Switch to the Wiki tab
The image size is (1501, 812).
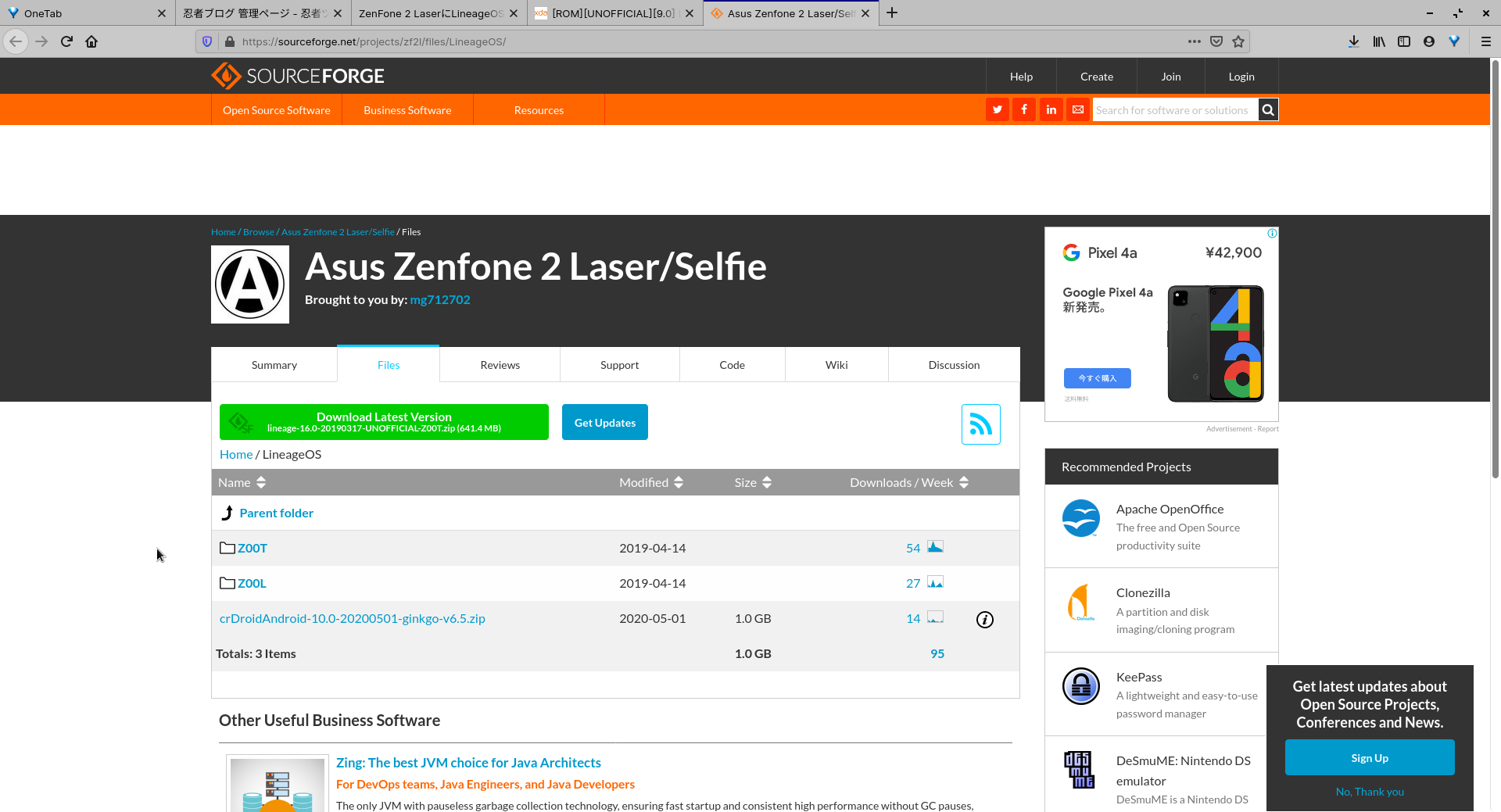(836, 365)
